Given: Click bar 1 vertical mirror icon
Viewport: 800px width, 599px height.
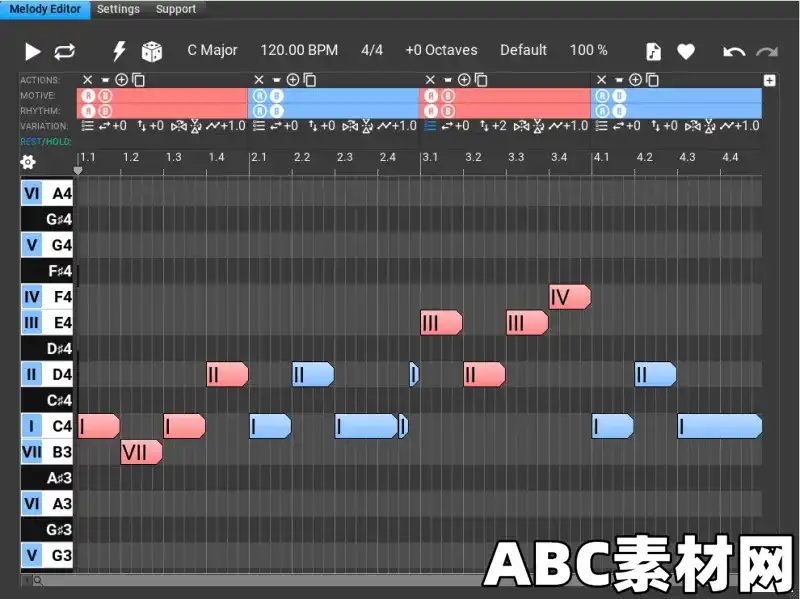Looking at the screenshot, I should (196, 126).
